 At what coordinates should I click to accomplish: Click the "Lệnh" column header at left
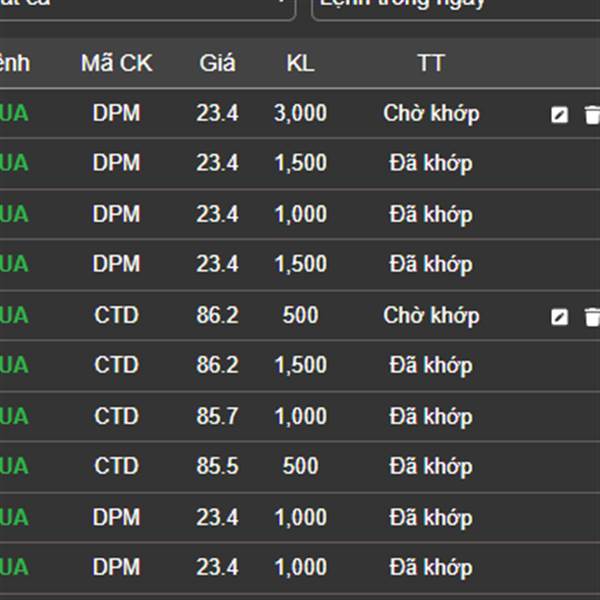14,63
